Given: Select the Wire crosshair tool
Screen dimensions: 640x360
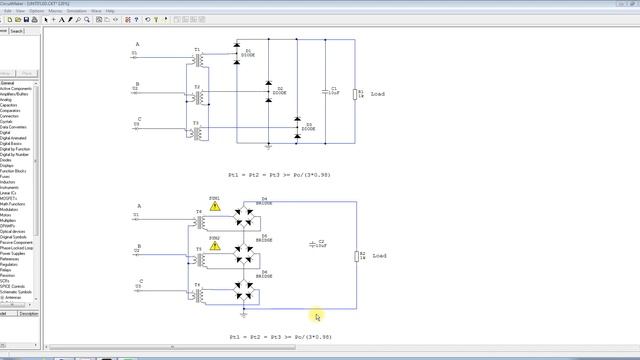Looking at the screenshot, I should tap(53, 20).
